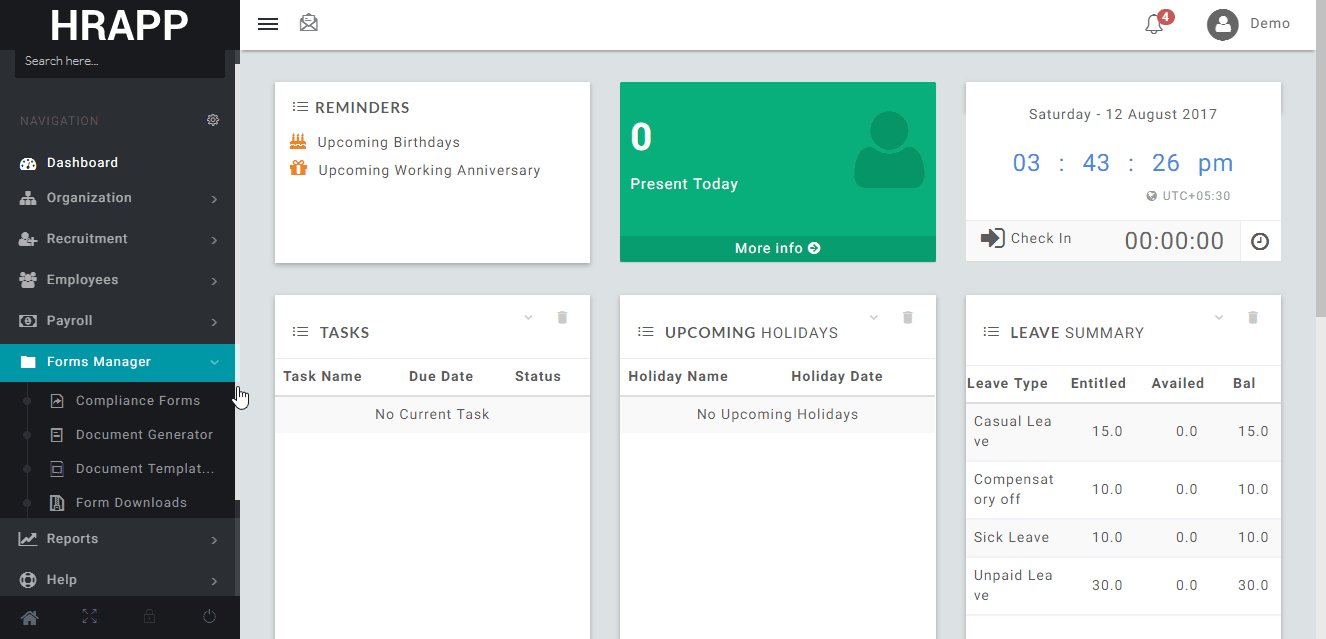Screen dimensions: 1326x639
Task: Click More info on Present Today
Action: pyautogui.click(x=777, y=248)
